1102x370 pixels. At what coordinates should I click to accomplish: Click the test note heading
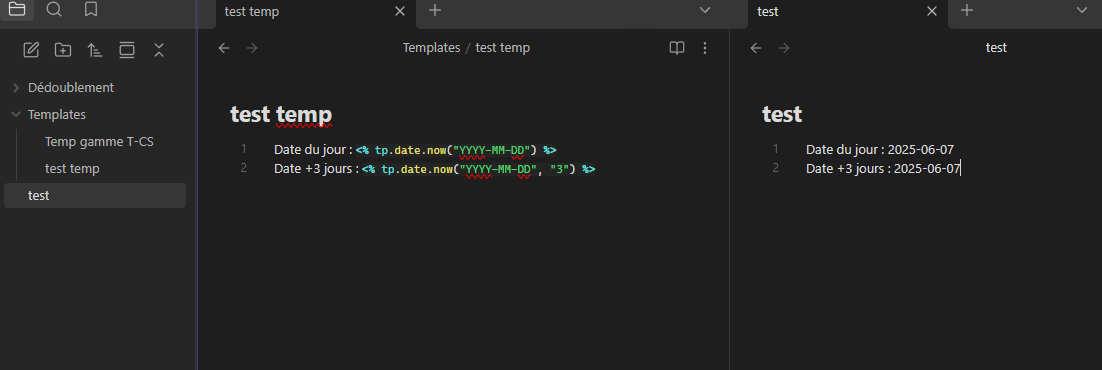click(782, 114)
